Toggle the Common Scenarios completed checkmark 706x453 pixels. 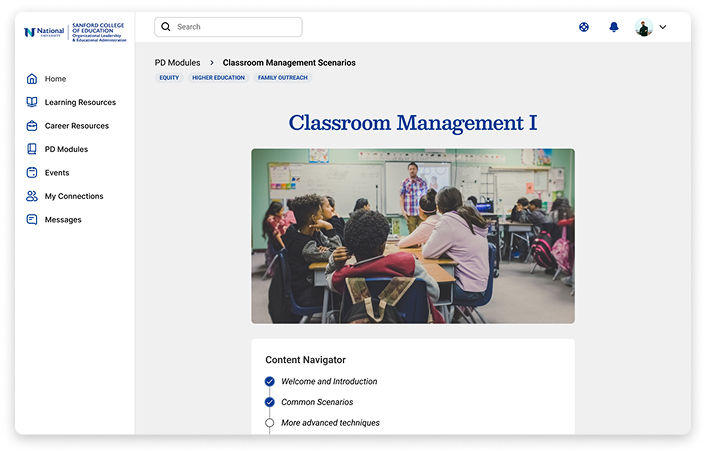pos(269,402)
